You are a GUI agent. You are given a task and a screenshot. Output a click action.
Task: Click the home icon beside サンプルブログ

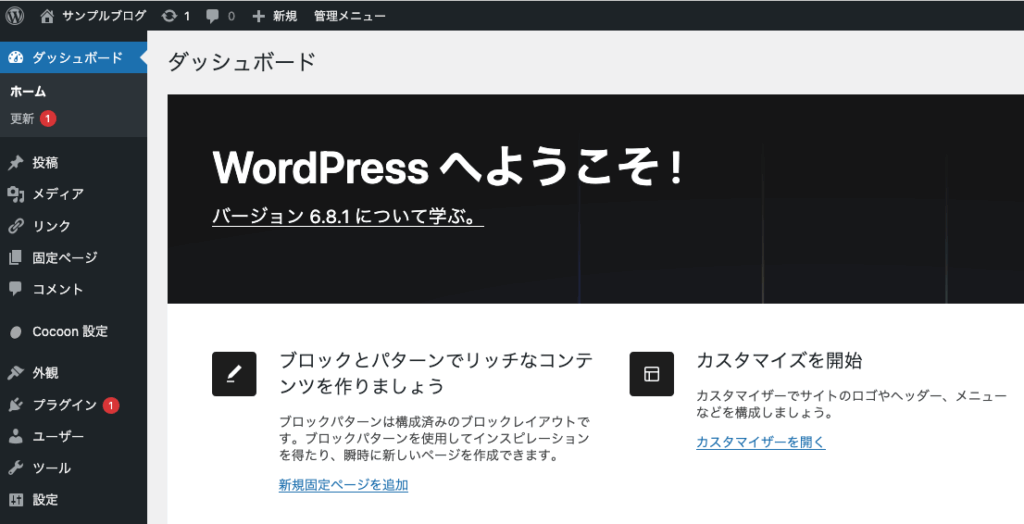coord(47,16)
